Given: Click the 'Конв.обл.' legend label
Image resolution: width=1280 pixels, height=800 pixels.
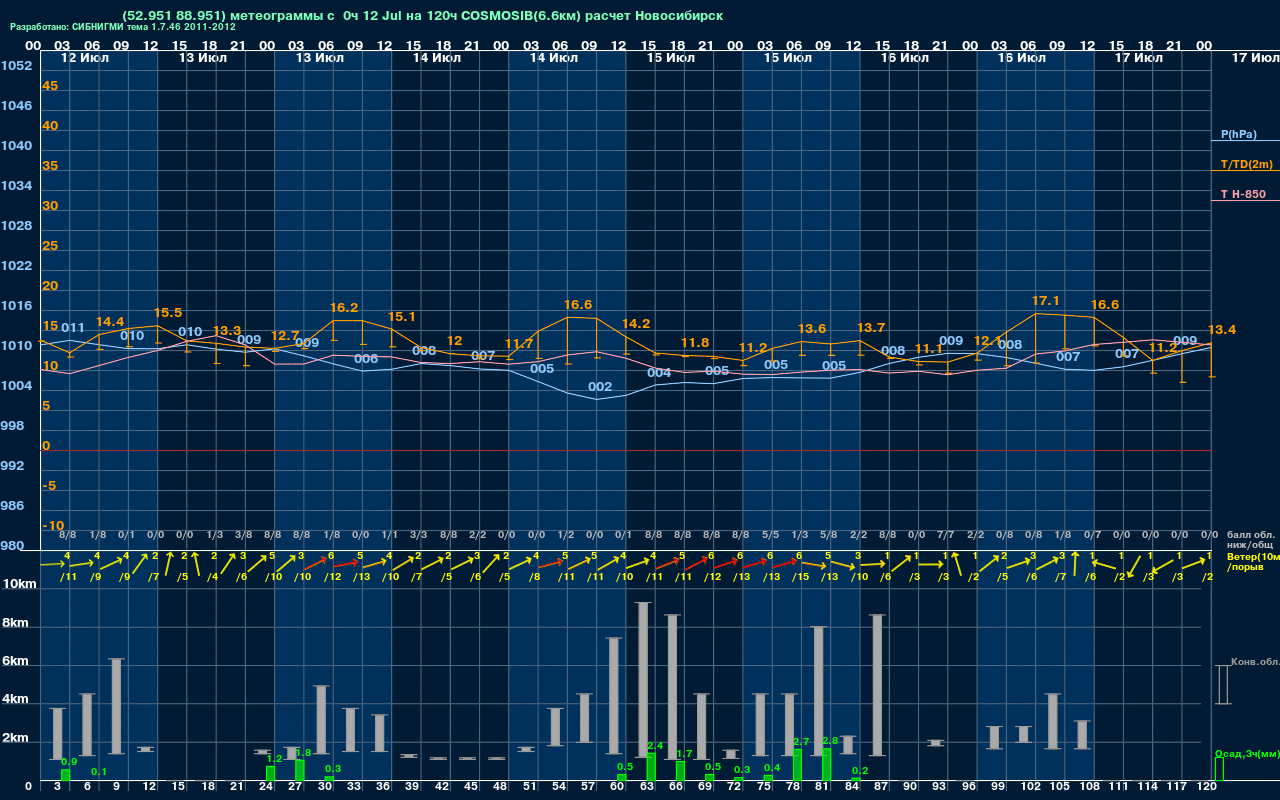Looking at the screenshot, I should click(x=1255, y=662).
